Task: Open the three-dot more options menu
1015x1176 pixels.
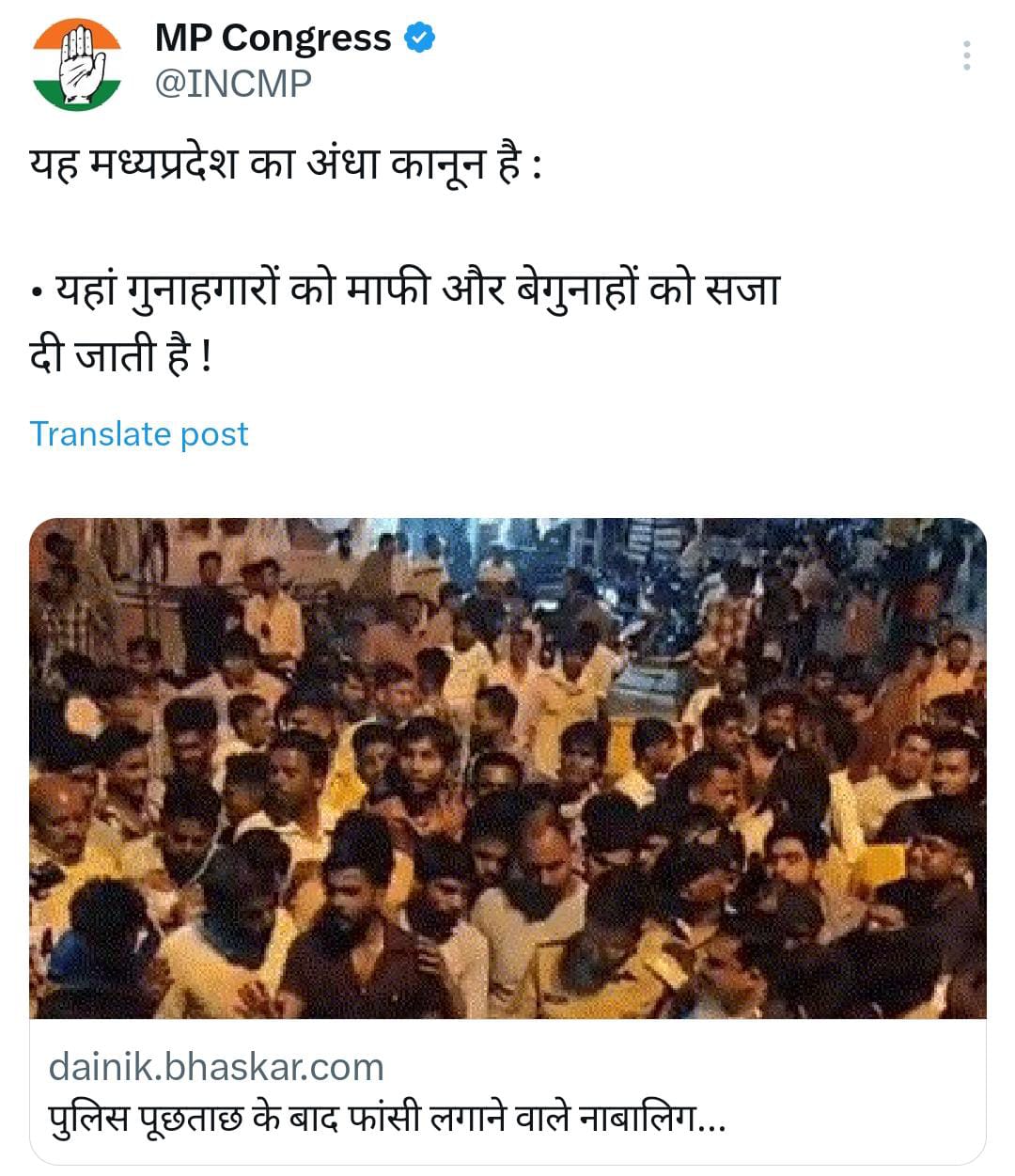Action: tap(966, 56)
